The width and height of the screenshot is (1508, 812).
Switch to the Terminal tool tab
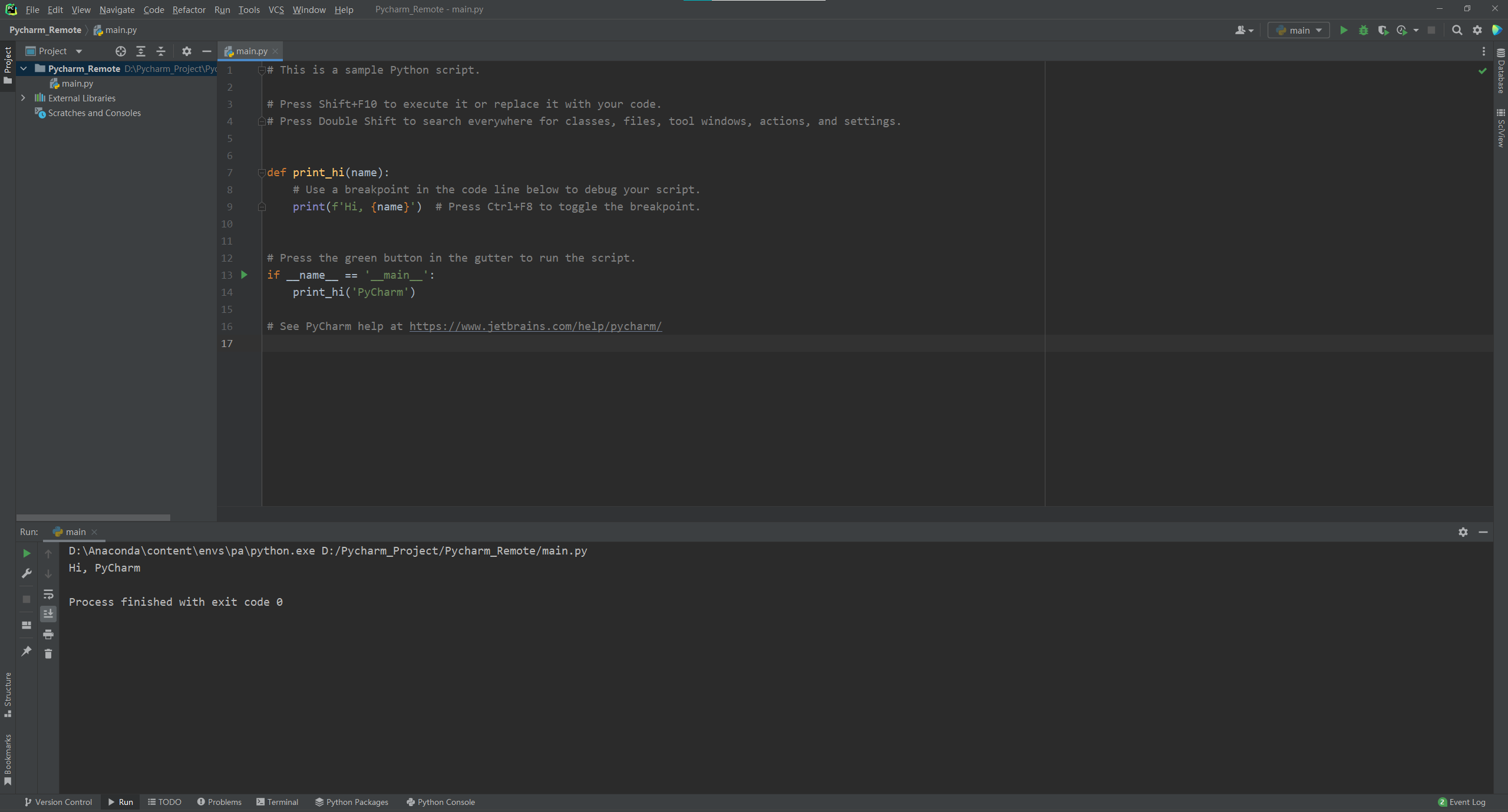pyautogui.click(x=277, y=802)
